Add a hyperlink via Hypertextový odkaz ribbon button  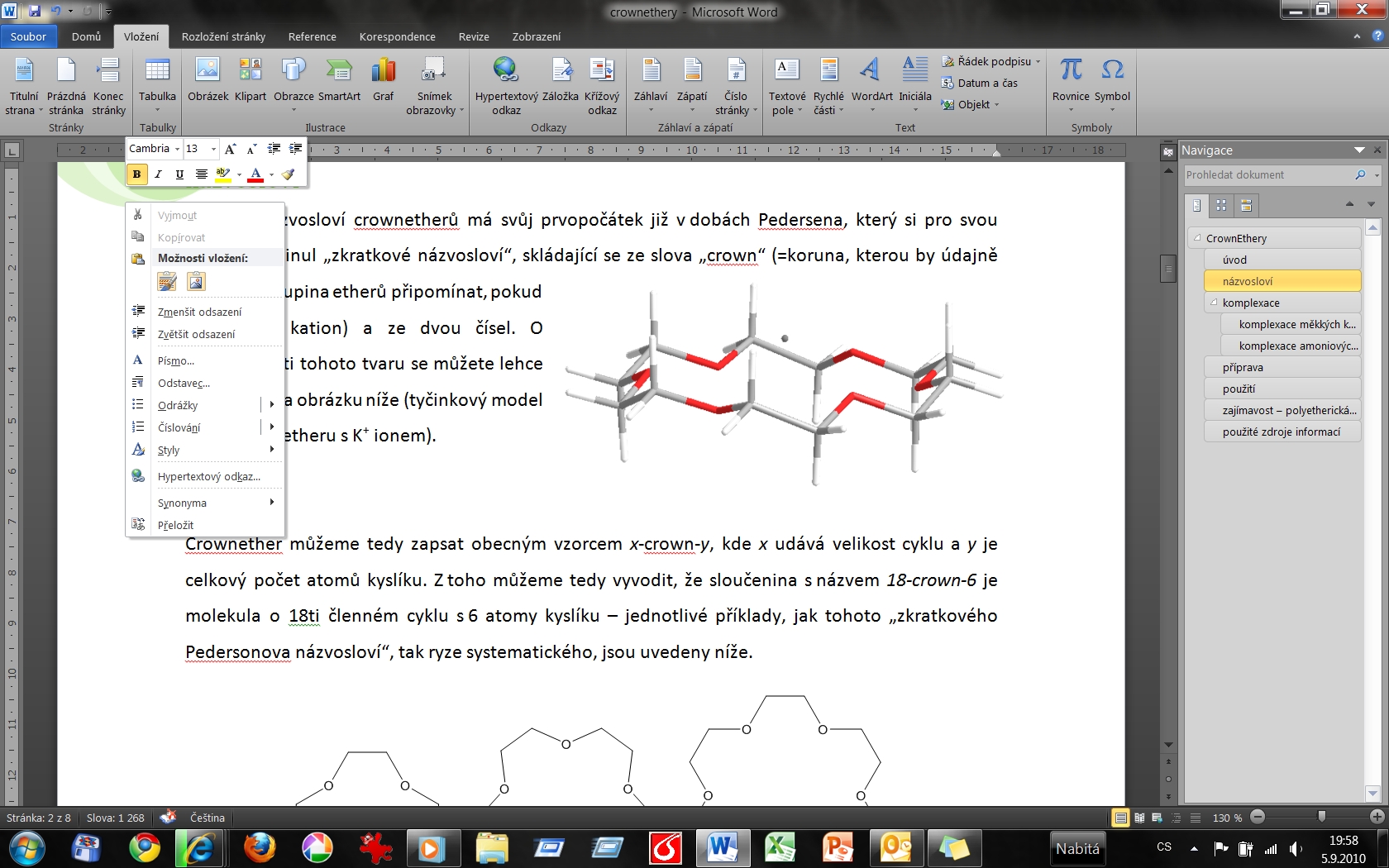point(506,85)
